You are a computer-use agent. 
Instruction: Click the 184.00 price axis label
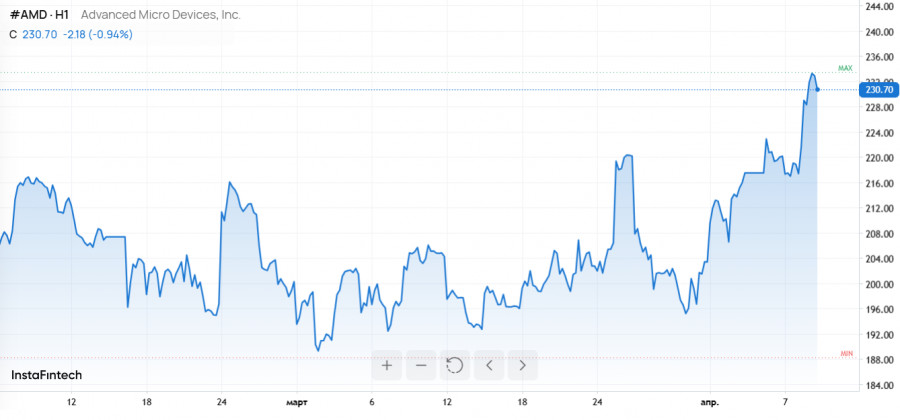click(x=879, y=385)
